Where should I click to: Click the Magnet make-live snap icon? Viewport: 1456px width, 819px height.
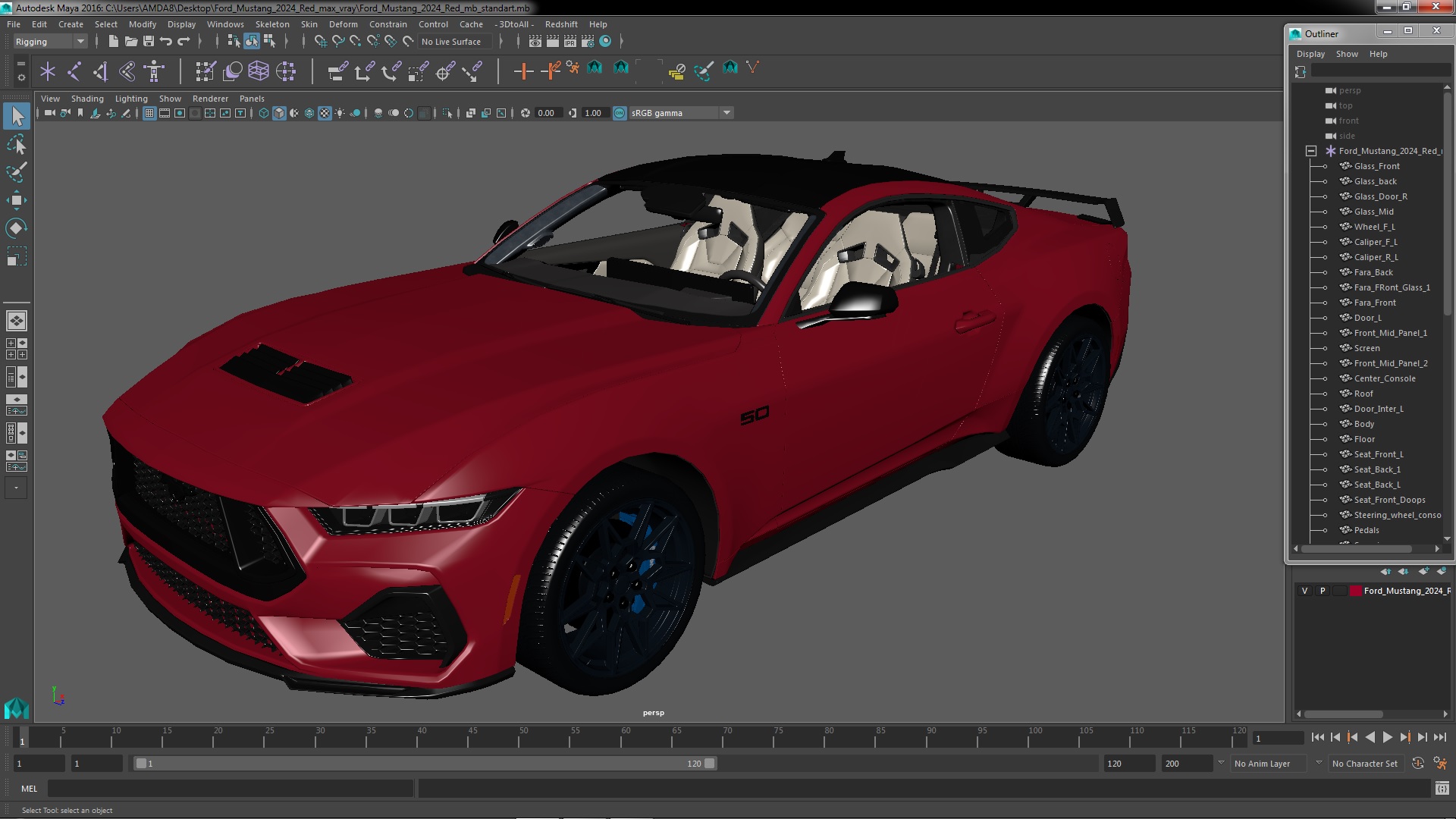tap(408, 42)
